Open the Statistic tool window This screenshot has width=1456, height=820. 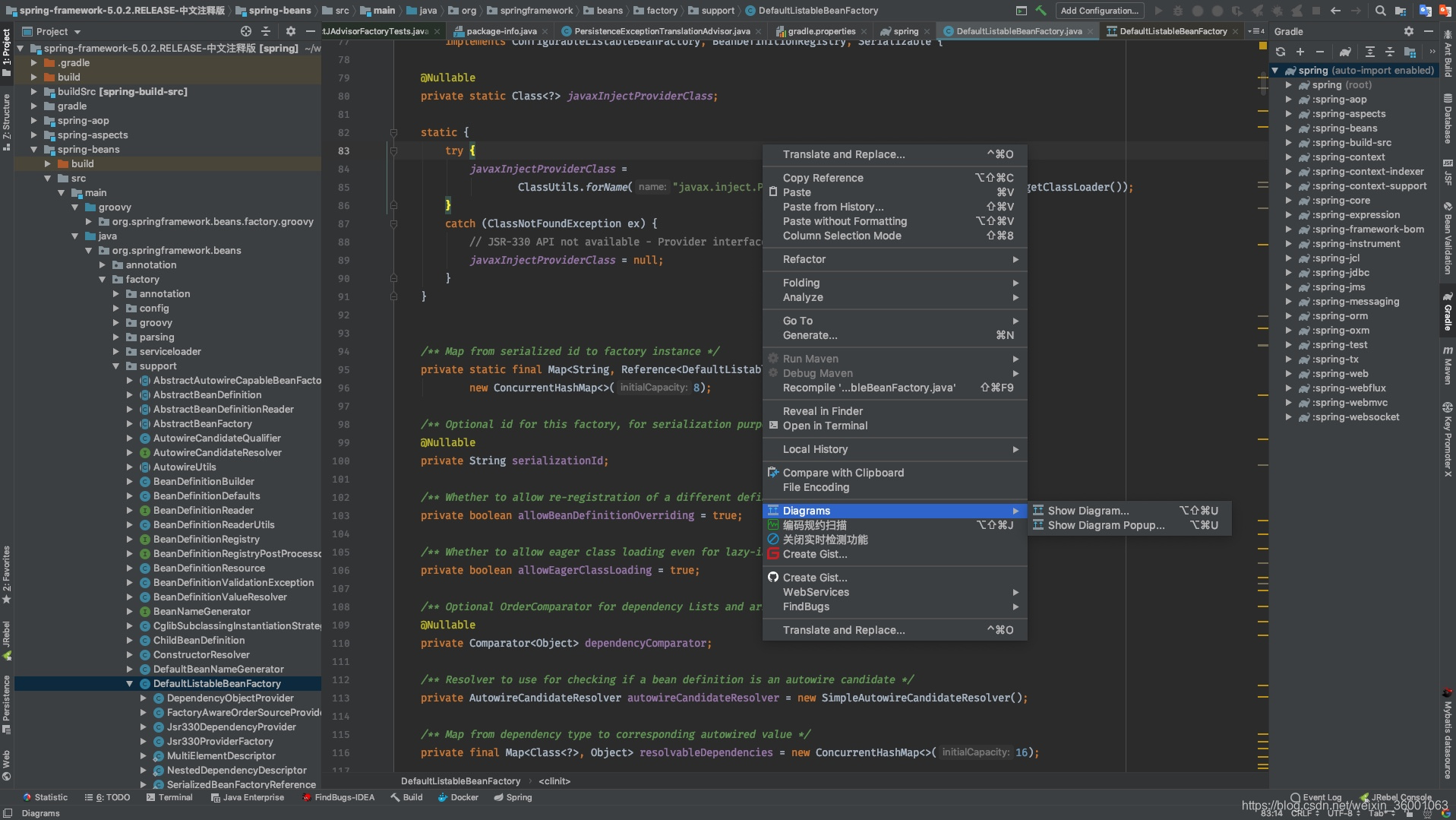pos(45,797)
